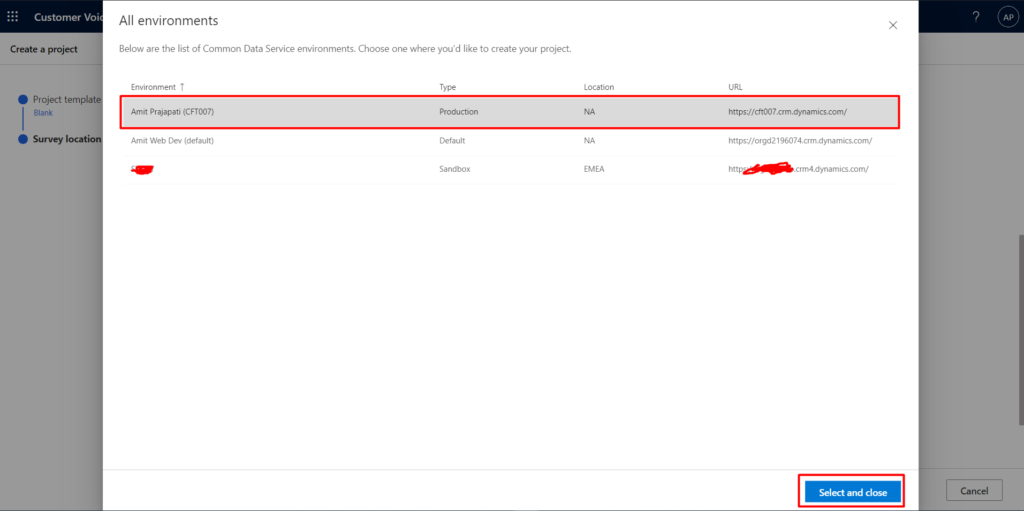Click the Create a project heading
Screen dimensions: 1024x511
coord(44,49)
